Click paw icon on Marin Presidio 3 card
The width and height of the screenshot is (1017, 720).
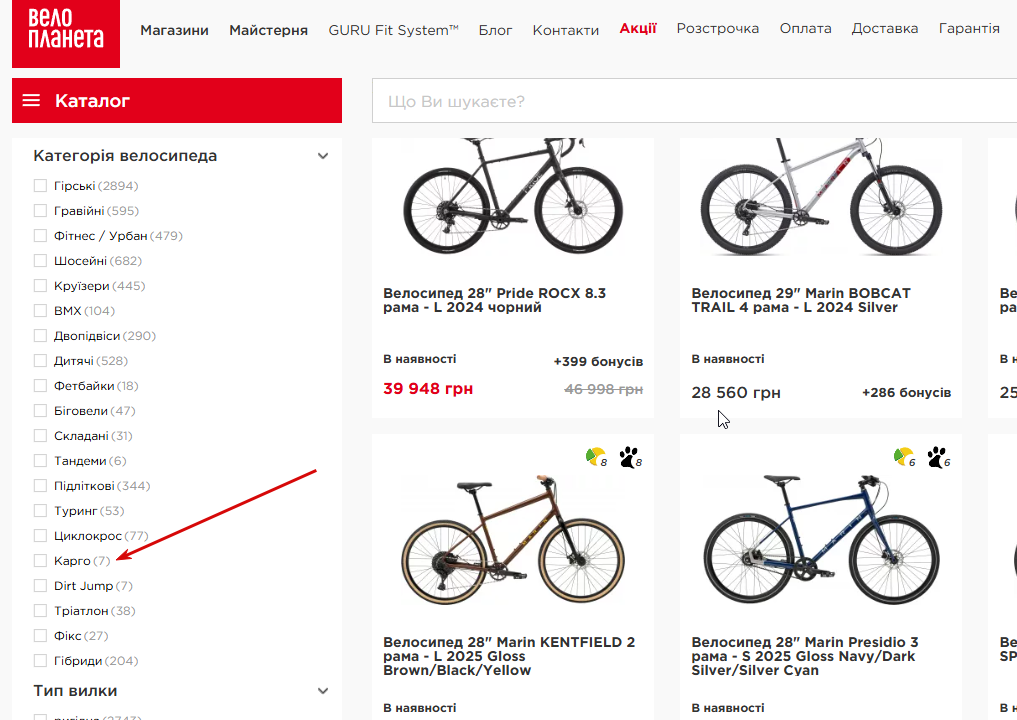pyautogui.click(x=937, y=458)
